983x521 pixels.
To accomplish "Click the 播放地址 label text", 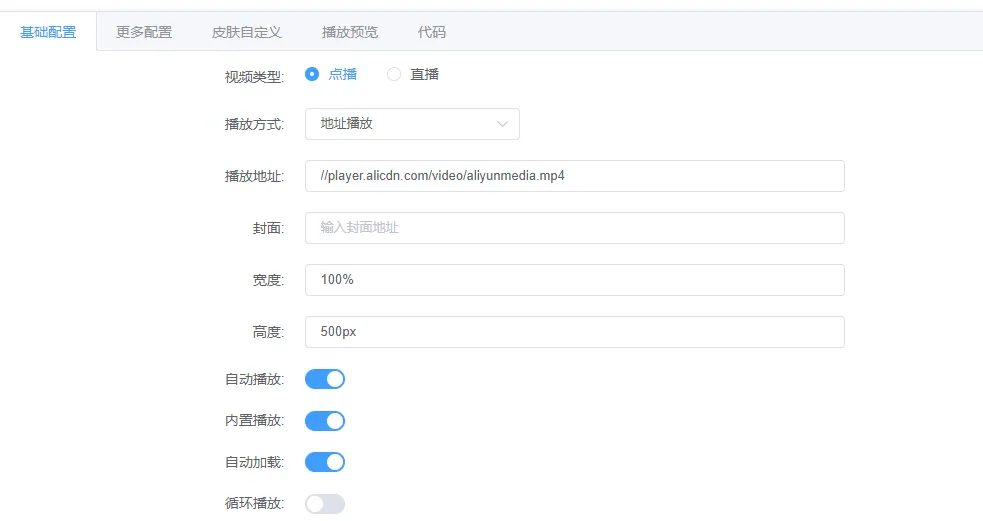I will pos(254,177).
